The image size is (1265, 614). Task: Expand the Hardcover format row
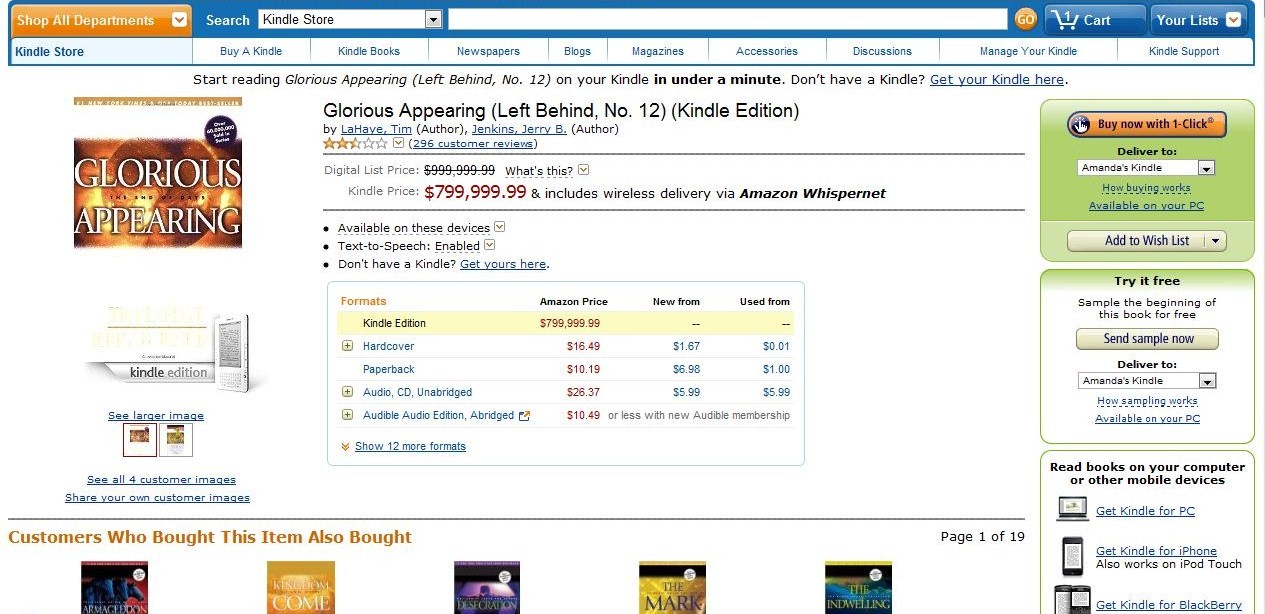[347, 346]
